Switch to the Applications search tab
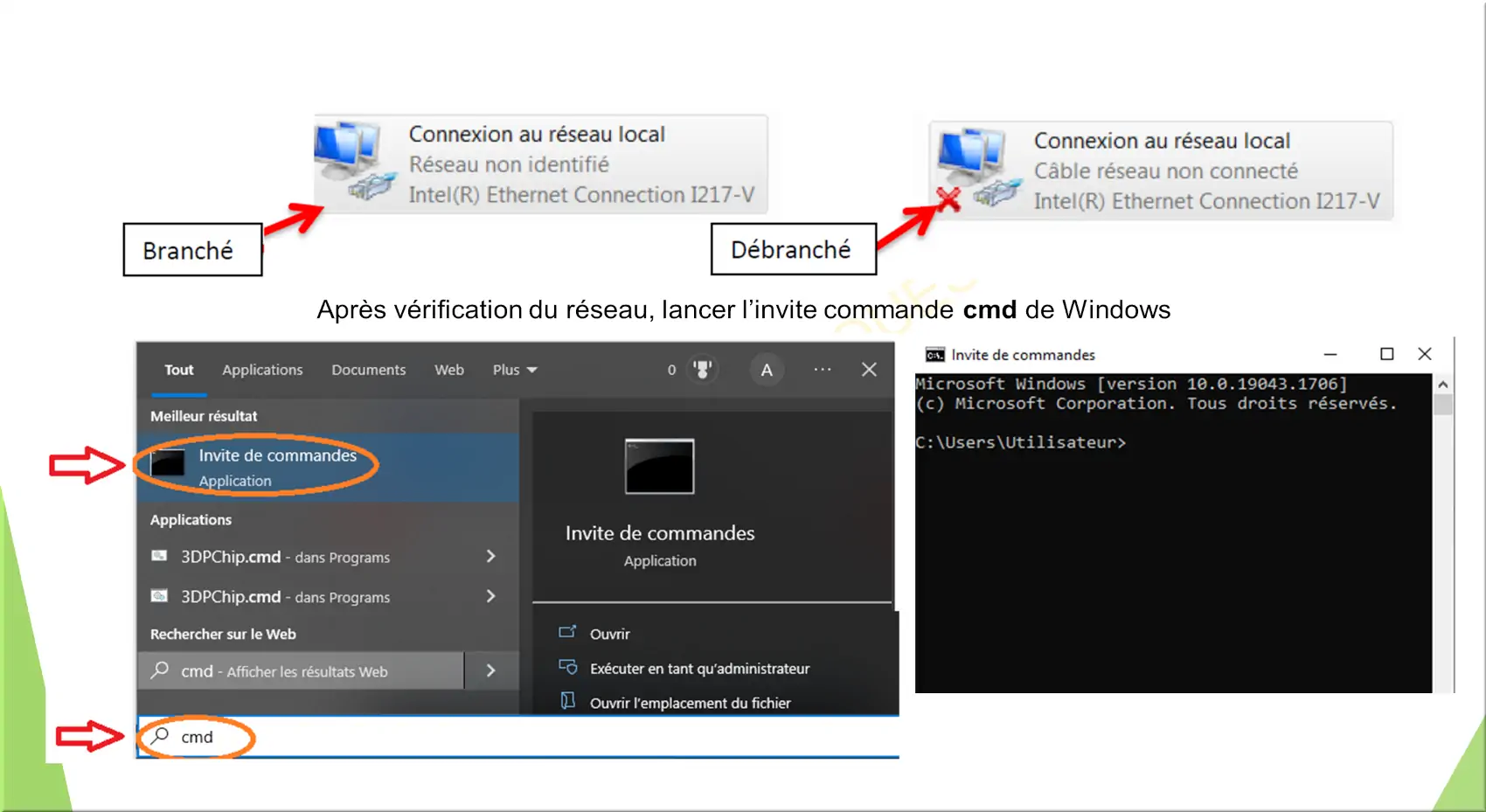 coord(262,370)
